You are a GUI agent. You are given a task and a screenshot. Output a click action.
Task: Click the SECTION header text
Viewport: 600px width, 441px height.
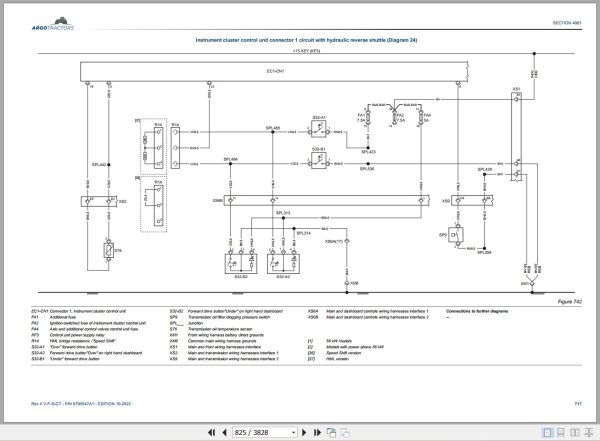[x=567, y=23]
